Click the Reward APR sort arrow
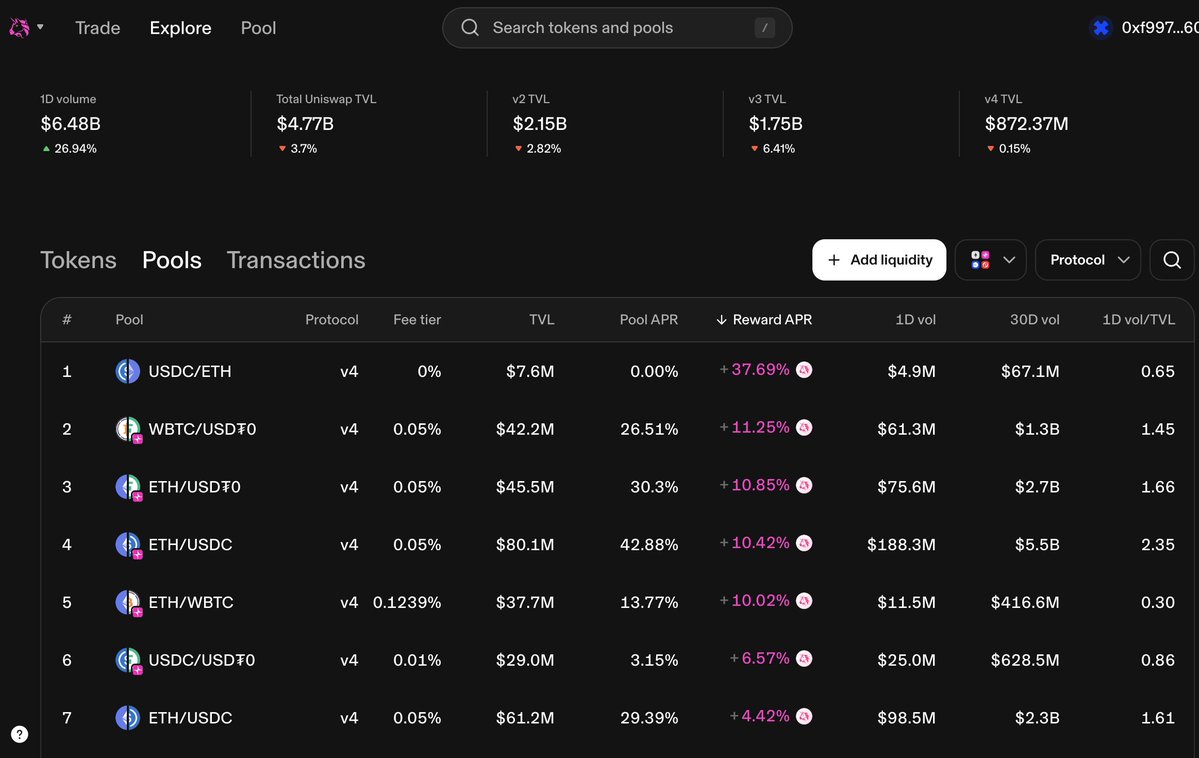Screen dimensions: 1199x758 721,320
